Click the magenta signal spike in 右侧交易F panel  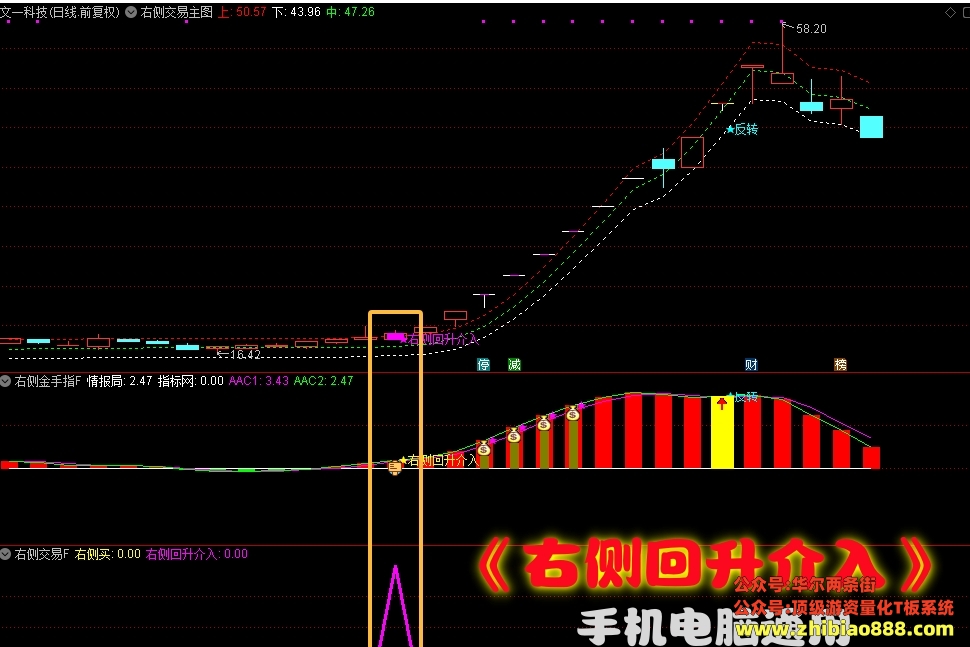coord(395,606)
